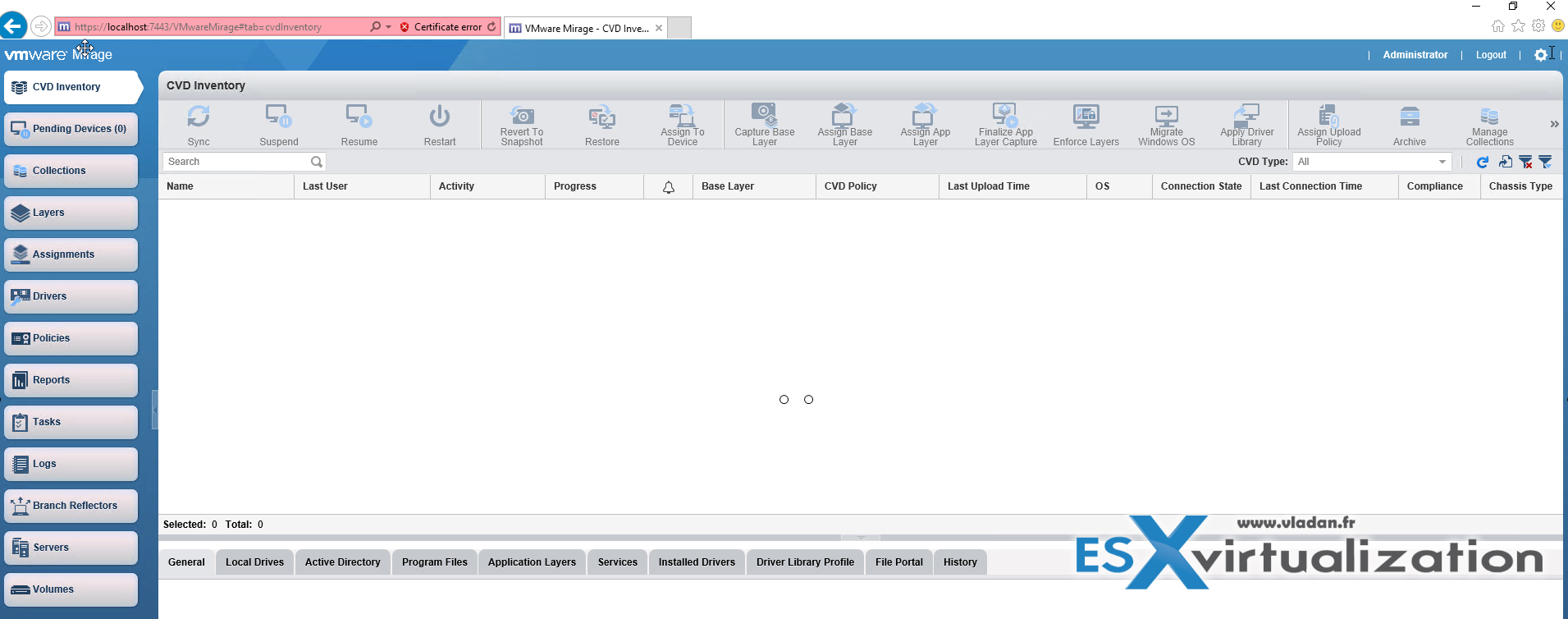This screenshot has width=1568, height=619.
Task: Open Branch Reflectors in sidebar
Action: [x=71, y=506]
